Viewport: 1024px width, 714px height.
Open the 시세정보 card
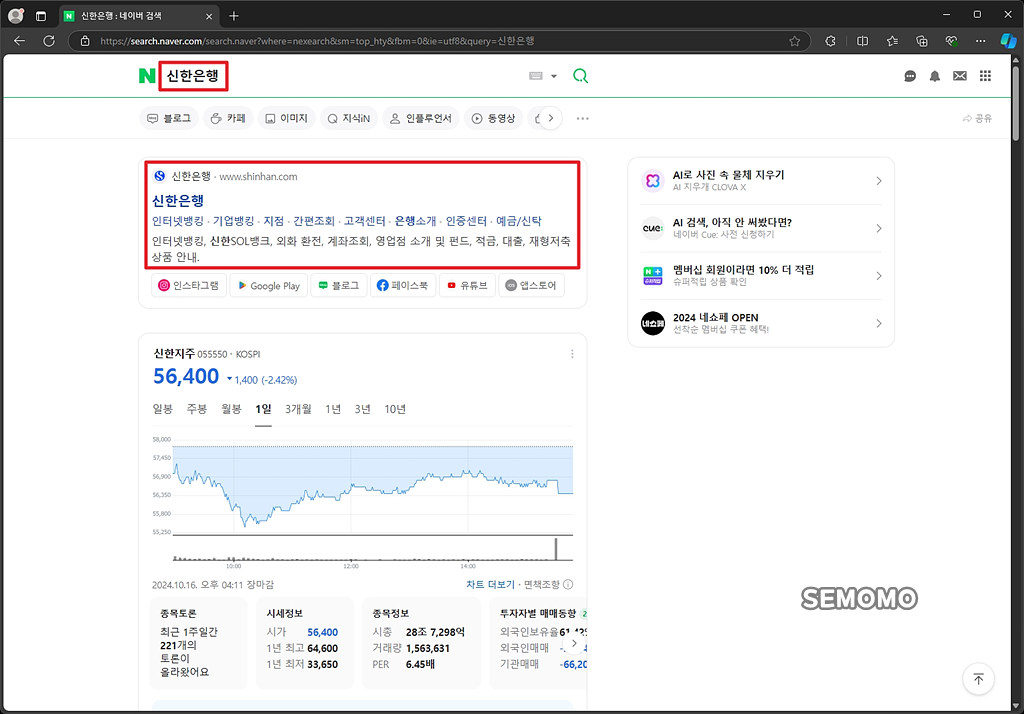tap(304, 642)
